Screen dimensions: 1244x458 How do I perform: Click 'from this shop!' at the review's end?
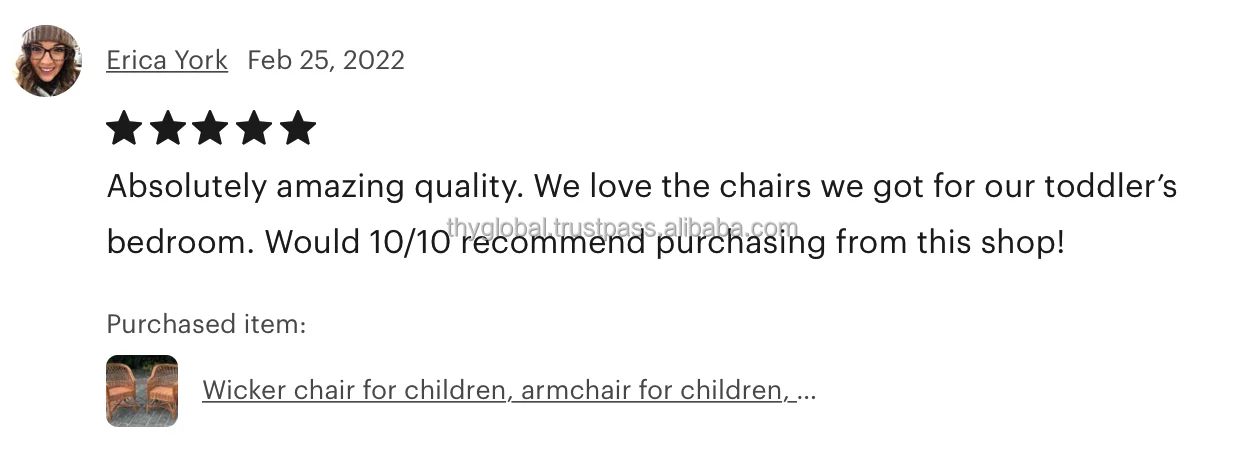click(x=950, y=243)
